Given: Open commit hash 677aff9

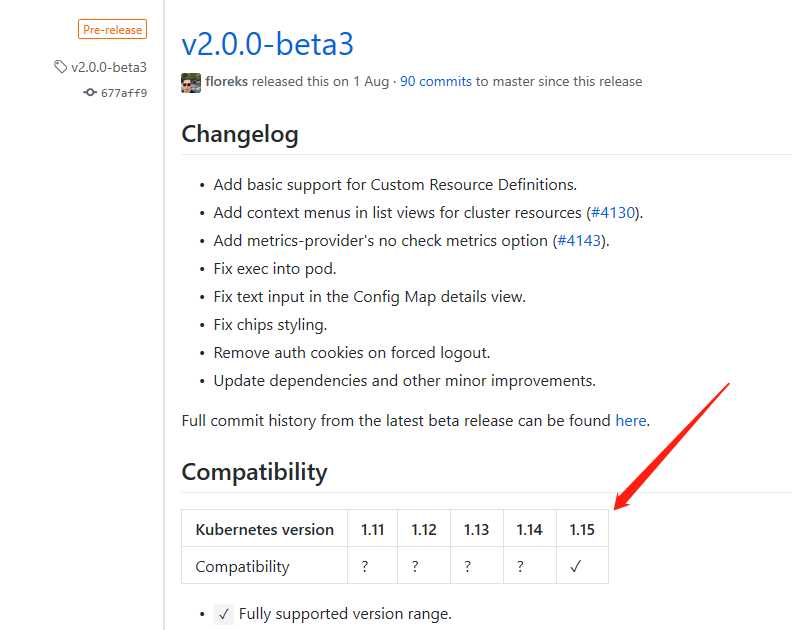Looking at the screenshot, I should point(124,93).
